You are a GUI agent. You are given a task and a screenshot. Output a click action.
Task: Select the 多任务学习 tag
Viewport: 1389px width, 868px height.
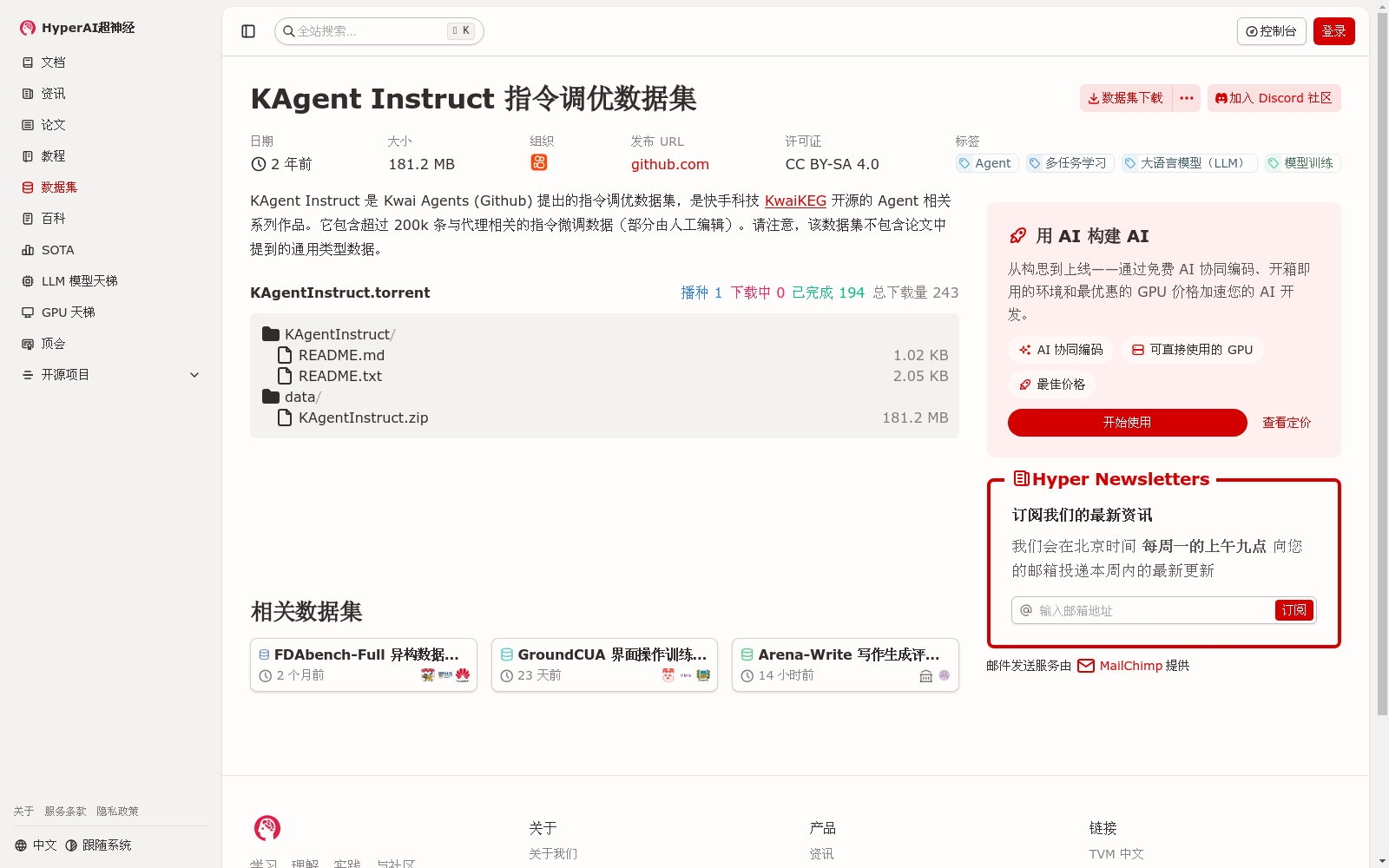pyautogui.click(x=1070, y=163)
